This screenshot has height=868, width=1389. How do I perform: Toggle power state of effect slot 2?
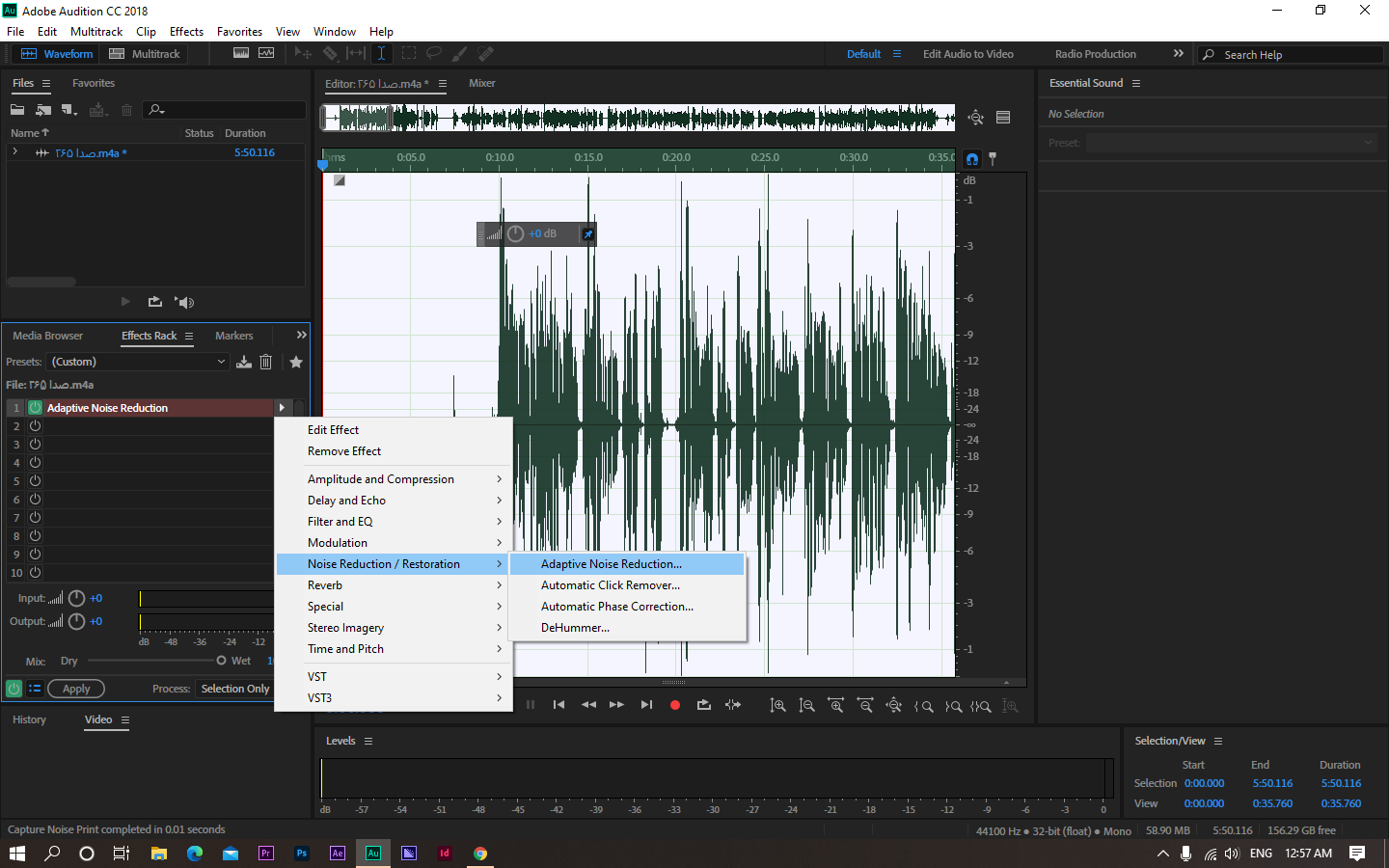(35, 426)
